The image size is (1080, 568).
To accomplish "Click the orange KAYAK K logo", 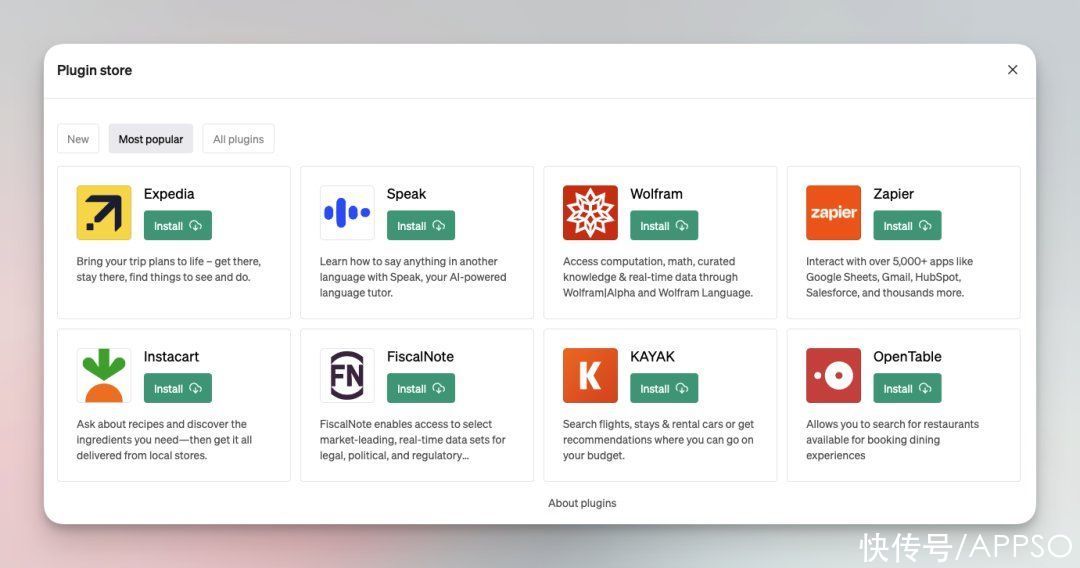I will point(590,375).
